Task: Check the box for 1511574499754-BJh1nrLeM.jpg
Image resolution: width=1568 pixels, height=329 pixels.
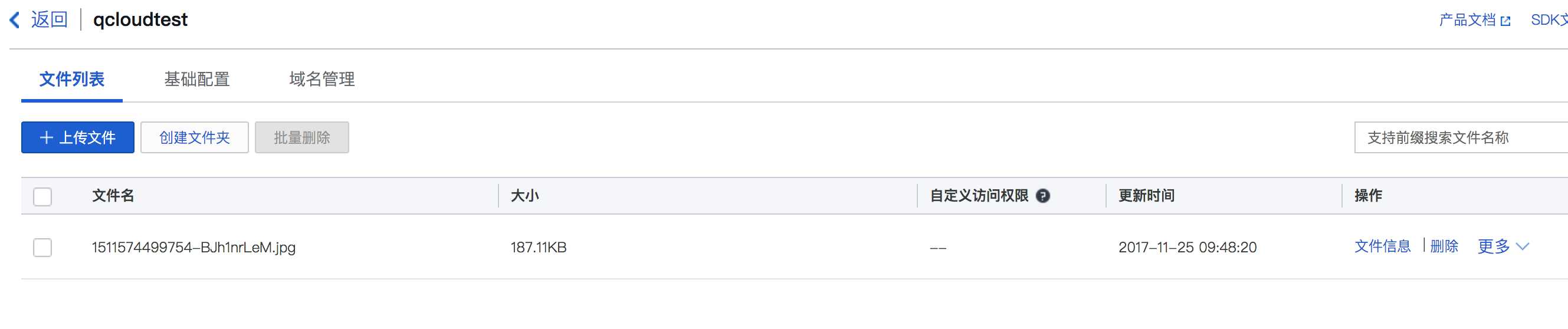Action: [42, 248]
